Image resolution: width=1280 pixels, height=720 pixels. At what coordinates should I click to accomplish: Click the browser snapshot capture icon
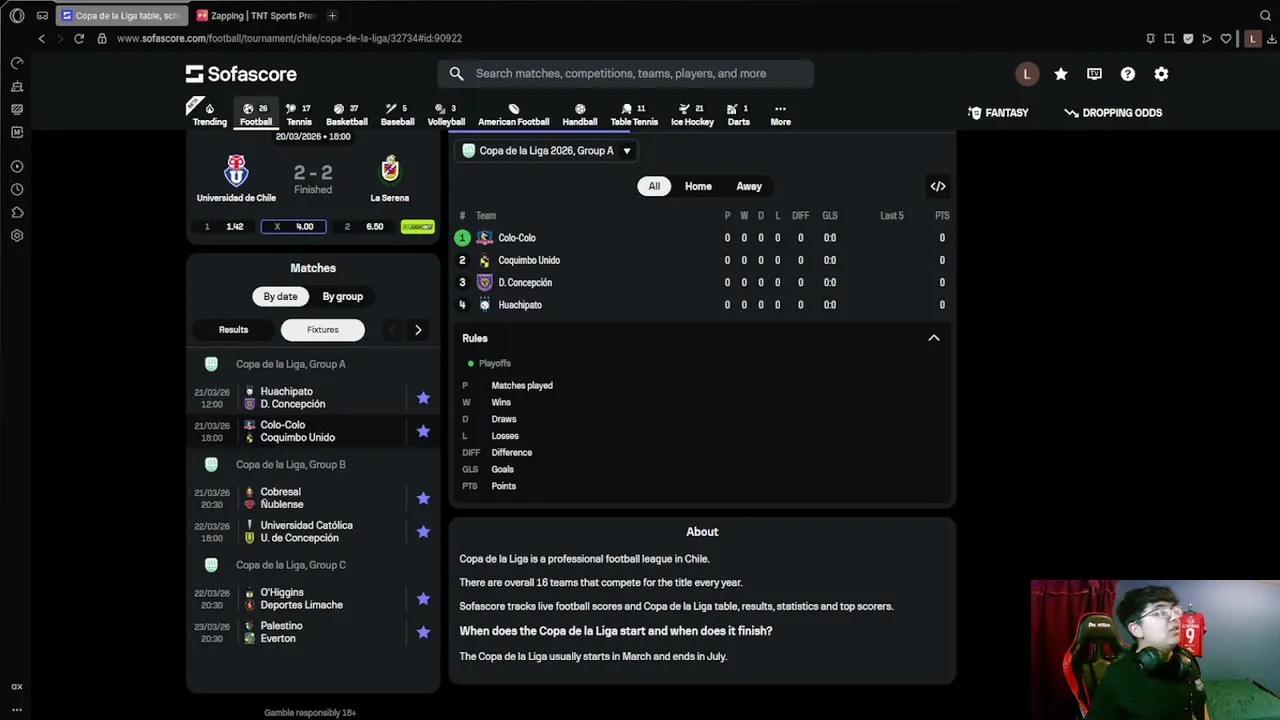[1169, 38]
